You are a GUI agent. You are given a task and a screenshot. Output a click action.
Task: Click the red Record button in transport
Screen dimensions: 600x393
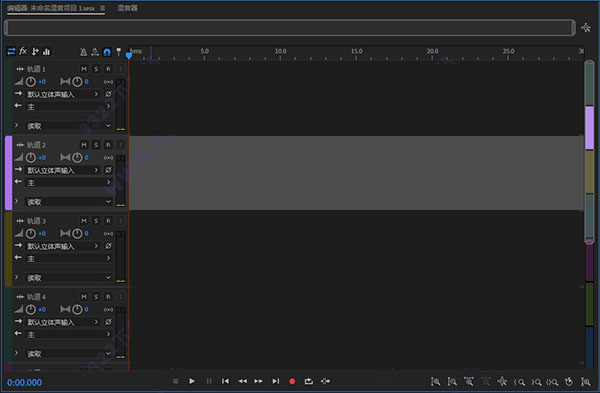coord(292,381)
